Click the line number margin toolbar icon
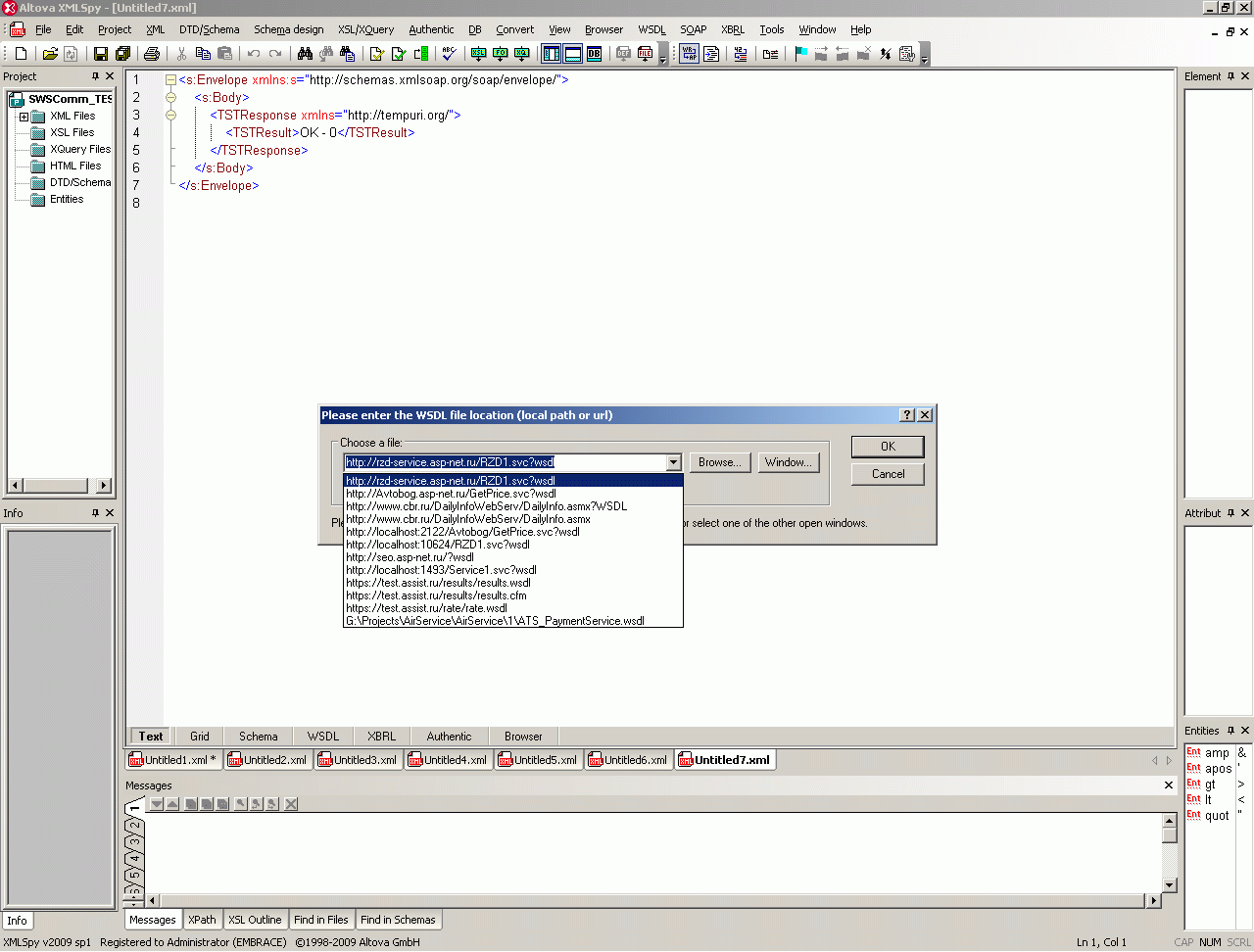 (x=741, y=54)
